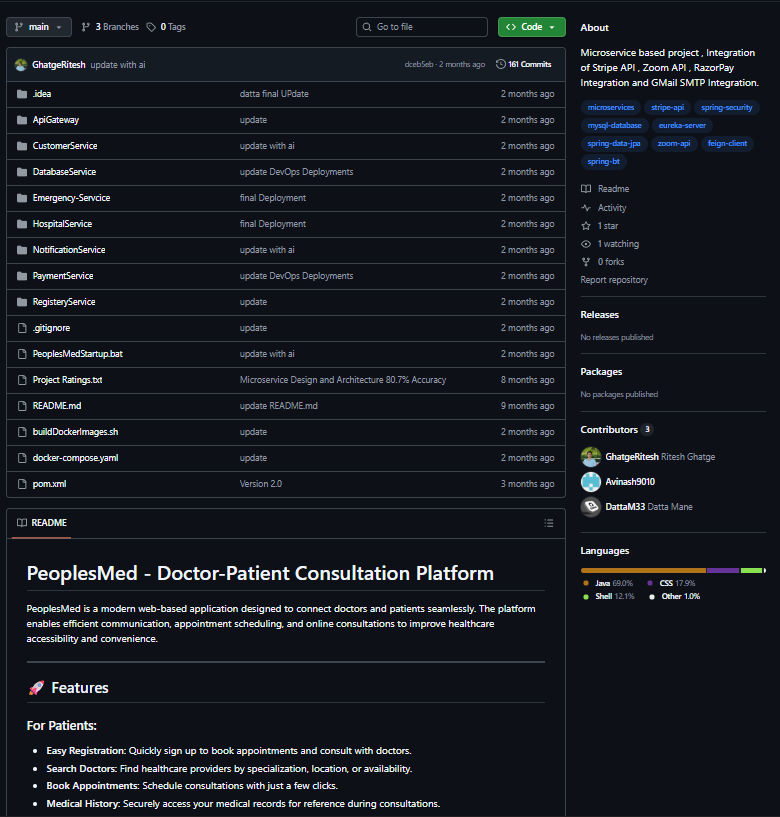Open the PaymentService folder

pyautogui.click(x=62, y=276)
